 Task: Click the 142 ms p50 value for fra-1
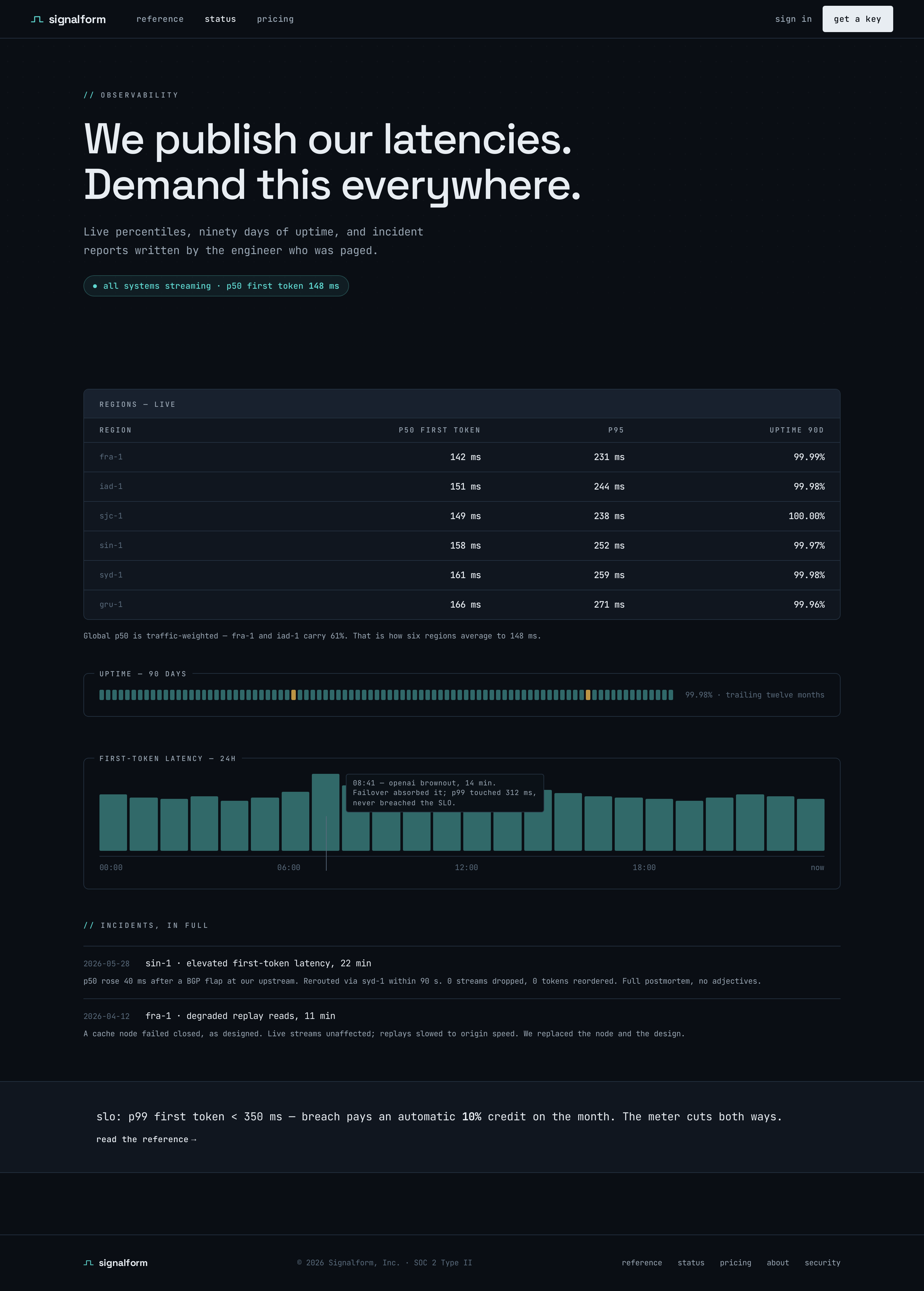466,457
